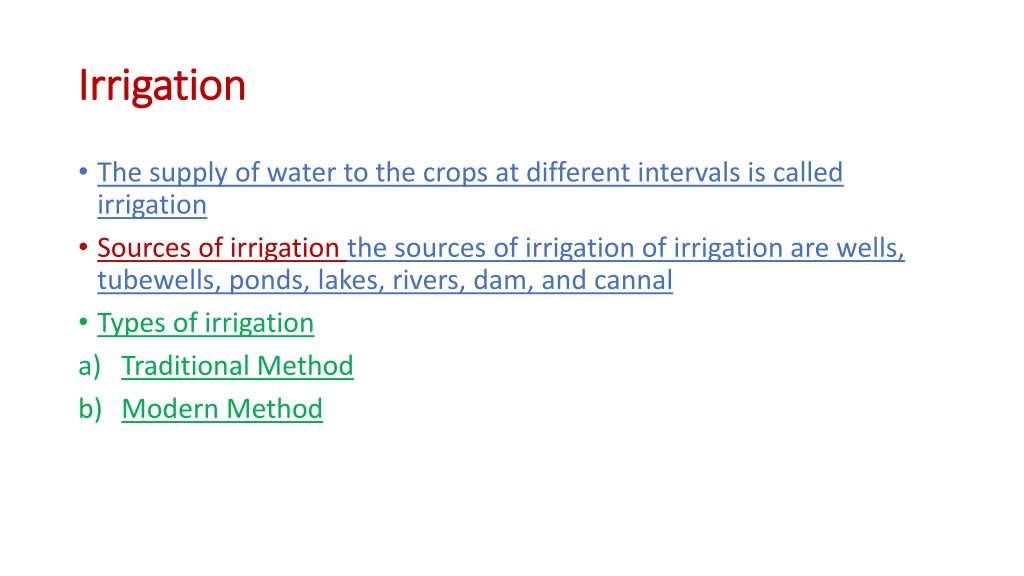Click the red Irrigation slide title
This screenshot has height=576, width=1024.
162,86
